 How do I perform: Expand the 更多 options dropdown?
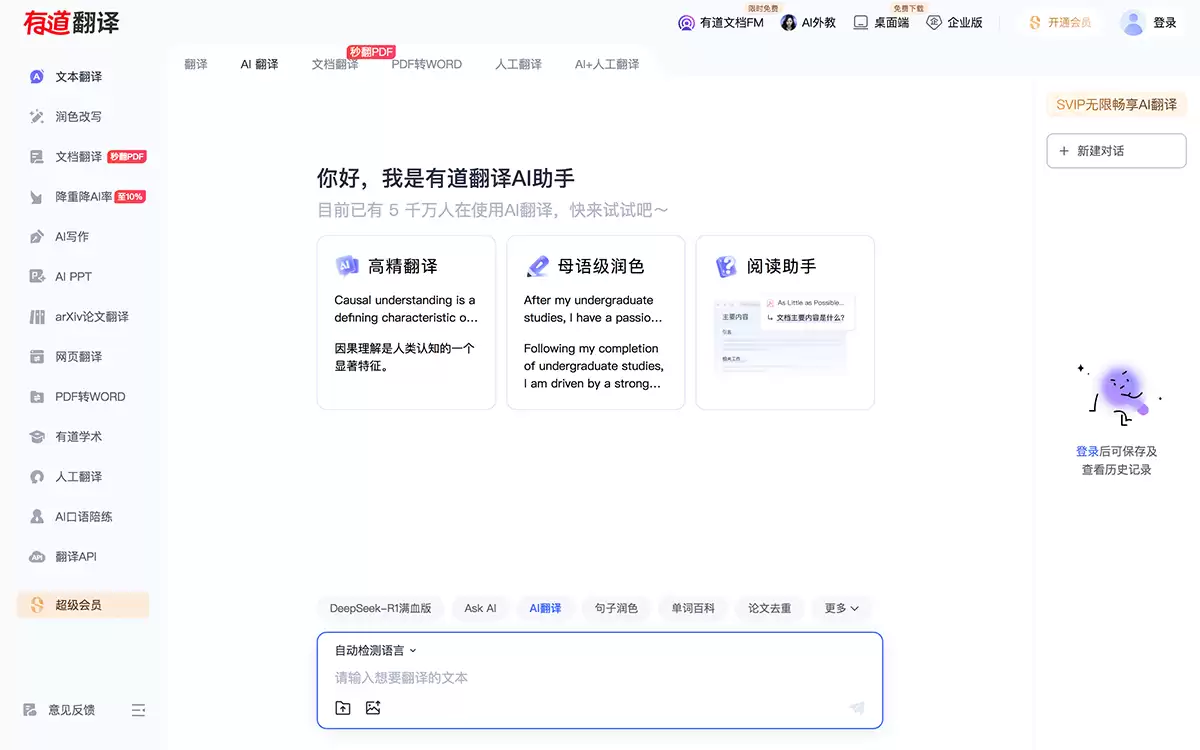point(841,608)
